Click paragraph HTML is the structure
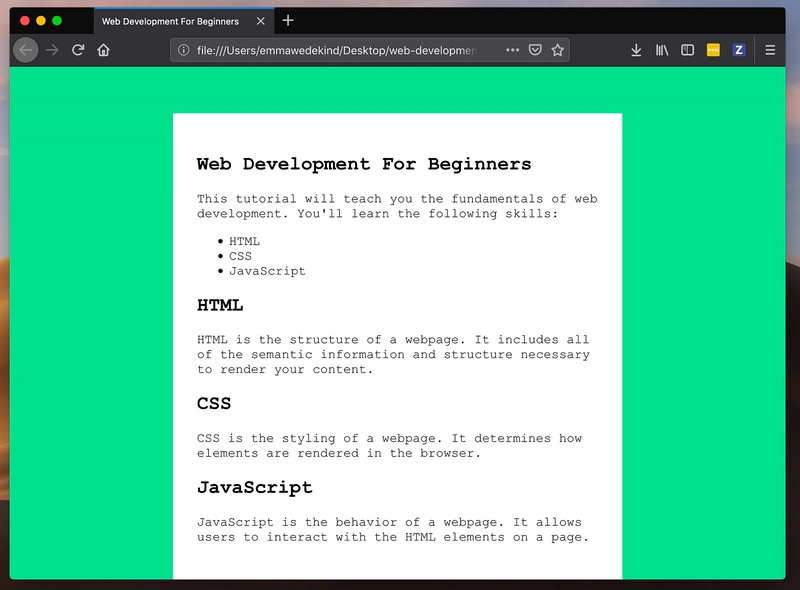 393,354
